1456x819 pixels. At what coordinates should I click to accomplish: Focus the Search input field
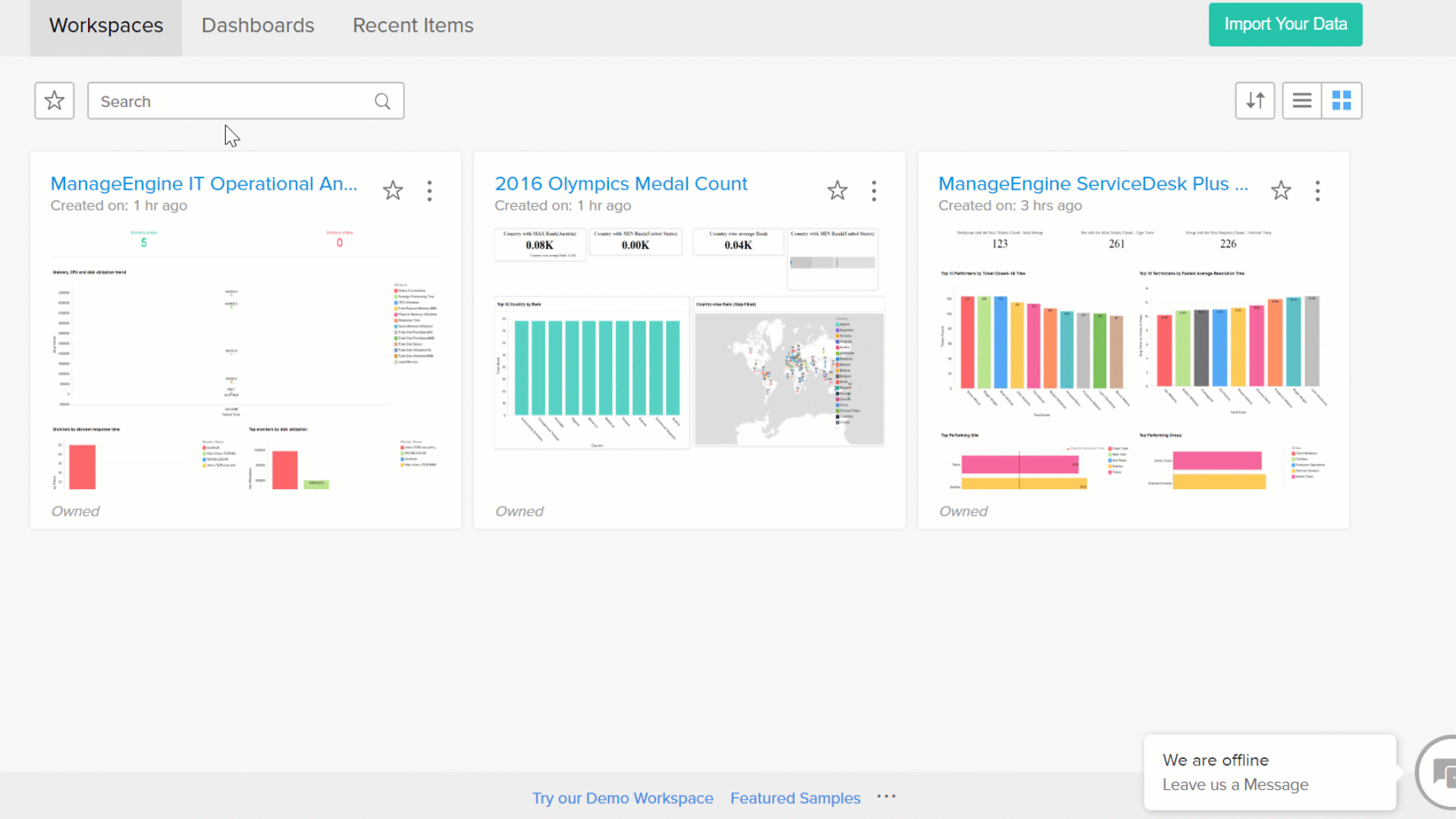point(246,101)
